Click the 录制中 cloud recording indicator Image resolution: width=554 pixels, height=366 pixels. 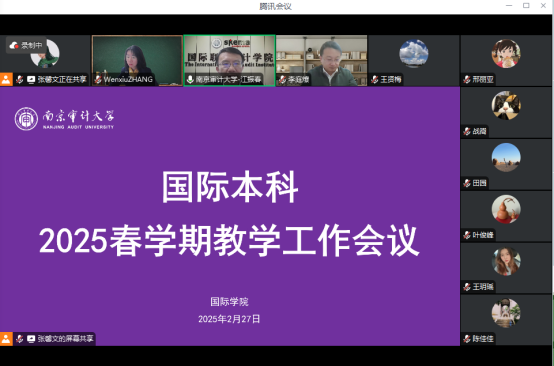coord(26,45)
